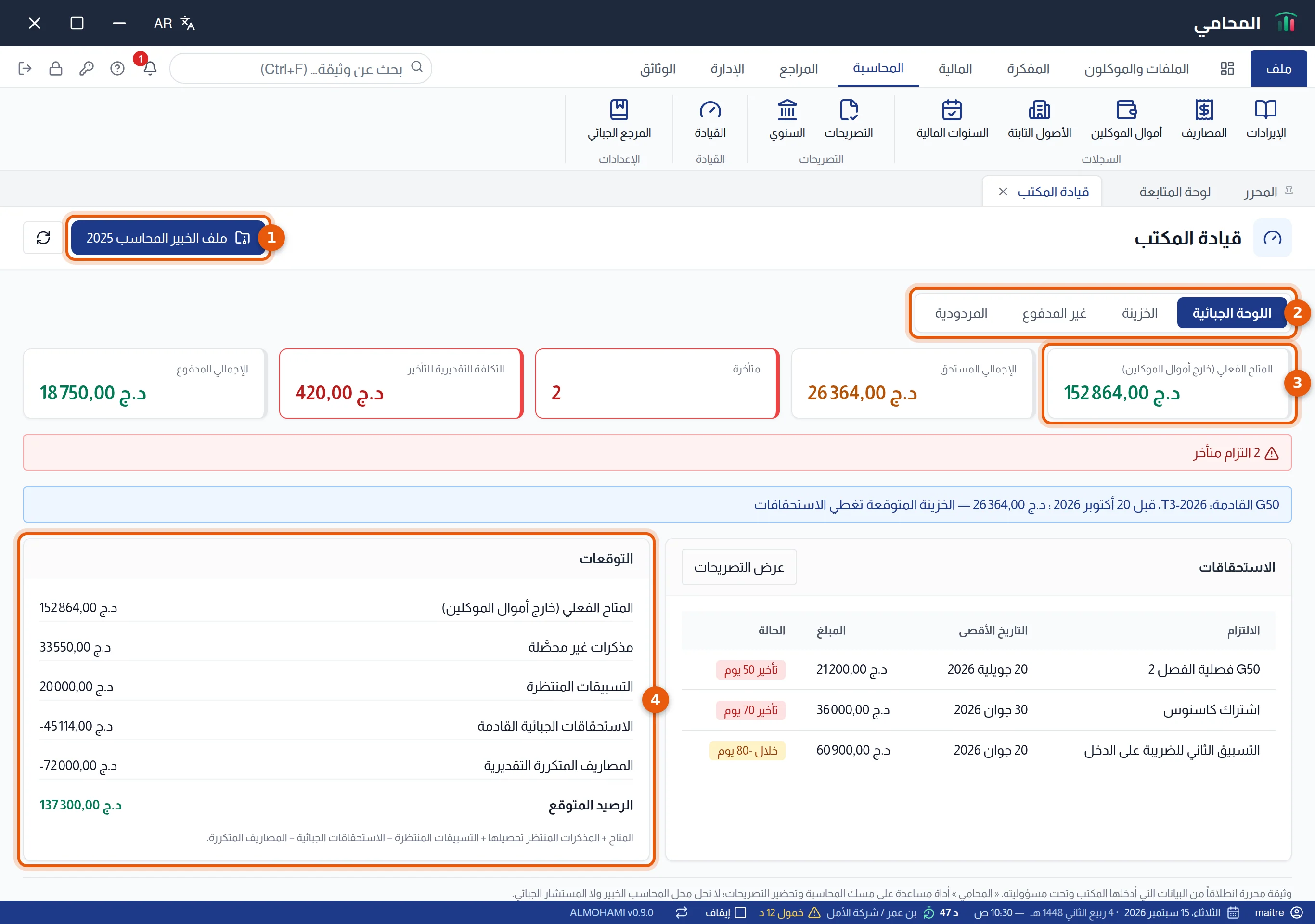1315x924 pixels.
Task: Toggle the إيقاف checkbox in status bar
Action: point(740,912)
